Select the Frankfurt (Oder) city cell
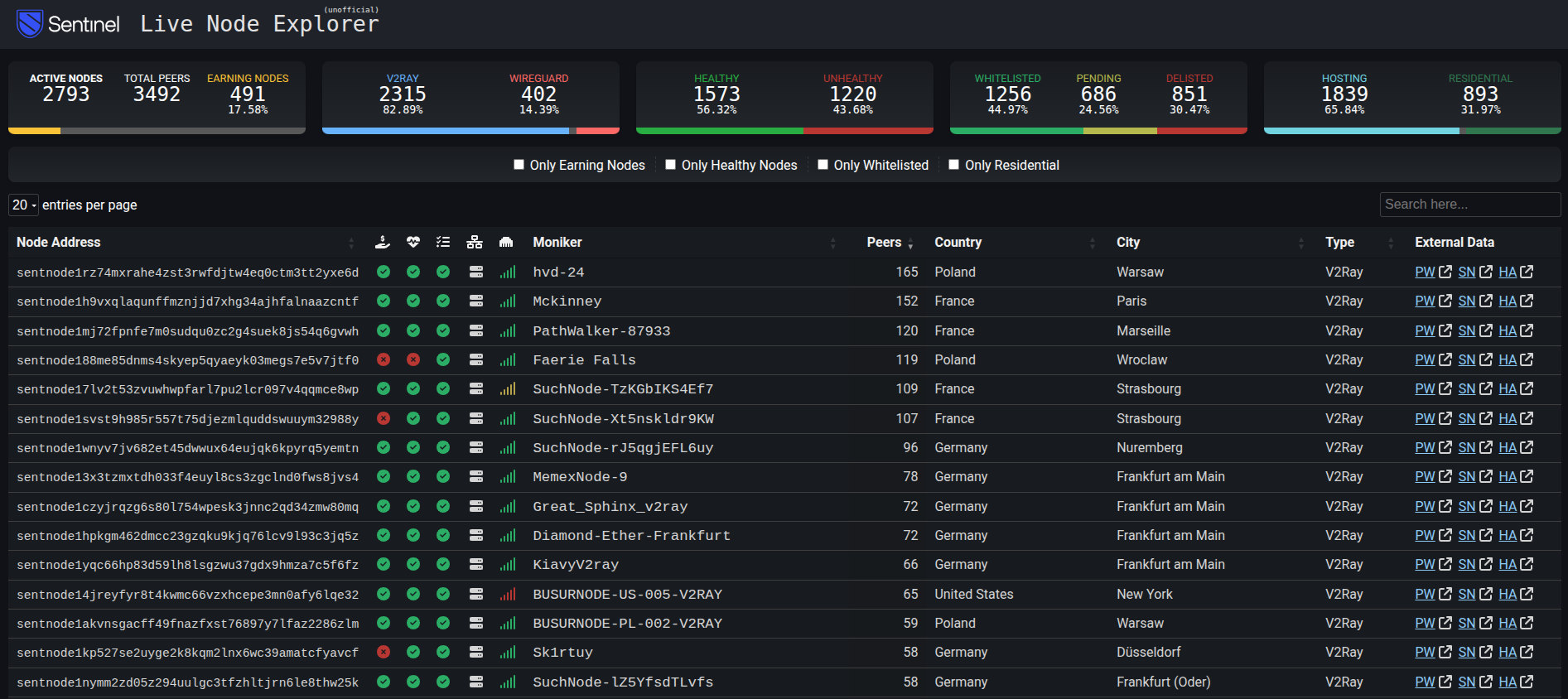This screenshot has height=699, width=1568. 1164,682
